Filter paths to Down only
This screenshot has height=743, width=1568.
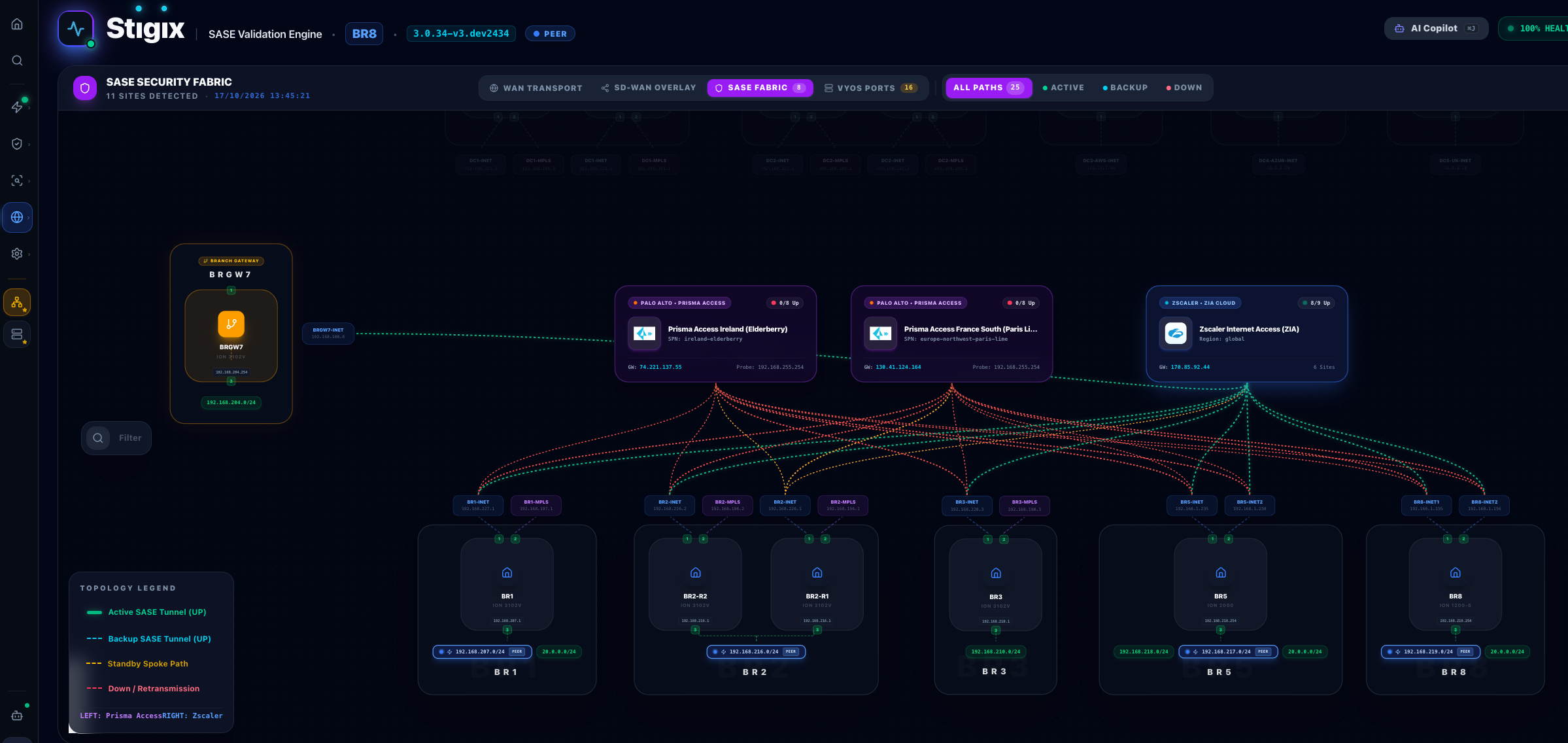1184,88
